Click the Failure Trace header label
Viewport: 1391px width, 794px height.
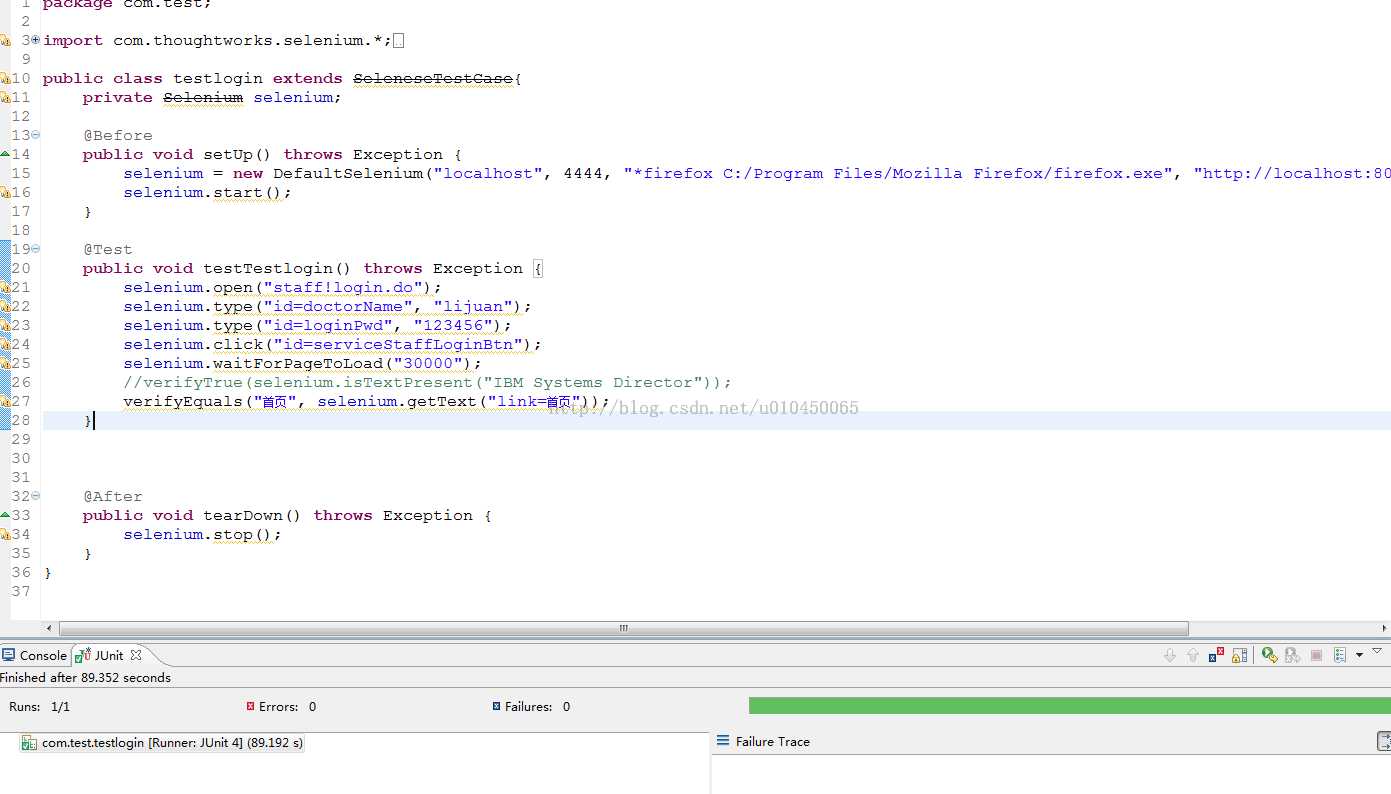point(772,741)
